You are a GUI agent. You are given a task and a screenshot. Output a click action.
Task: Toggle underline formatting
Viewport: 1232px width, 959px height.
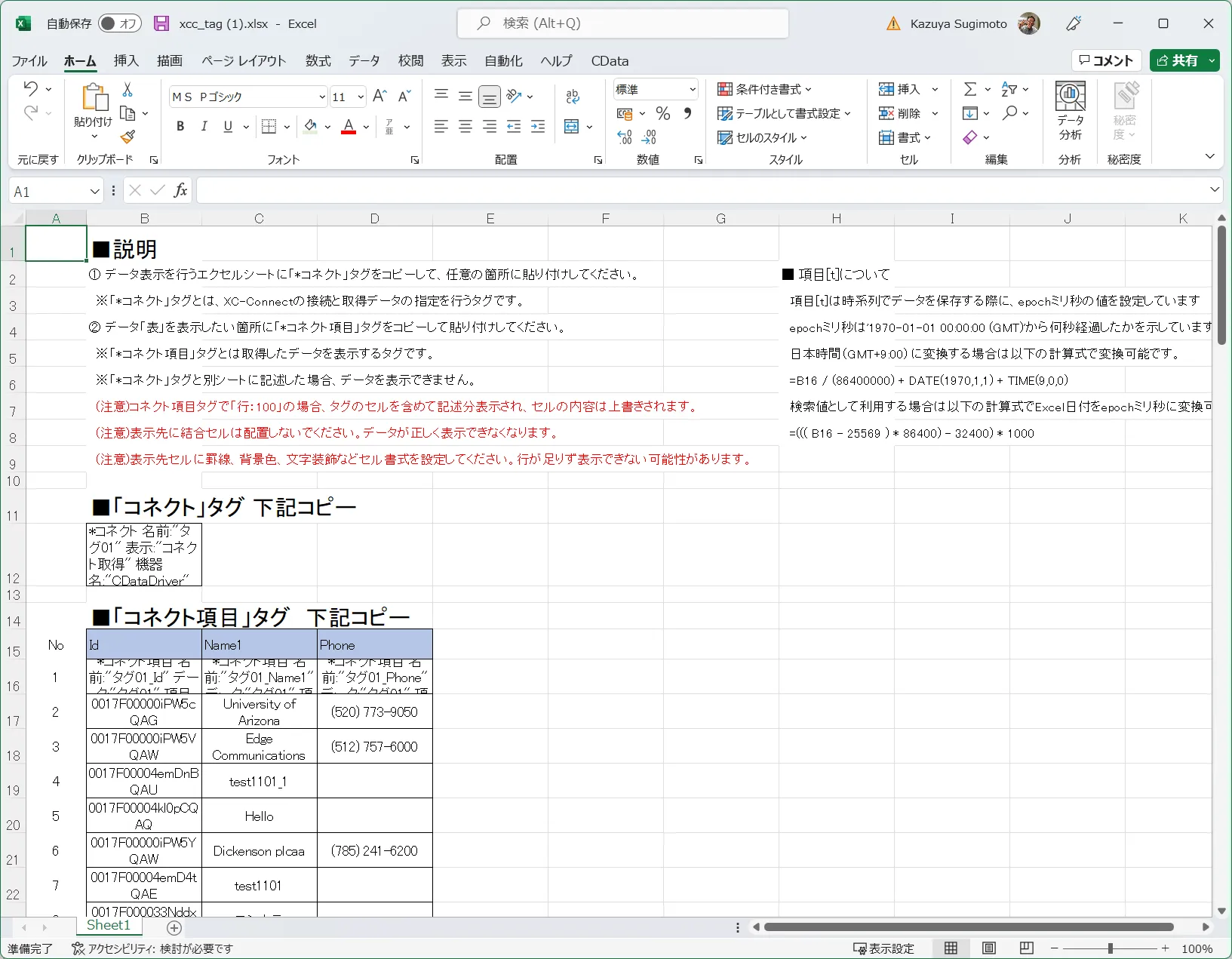227,127
